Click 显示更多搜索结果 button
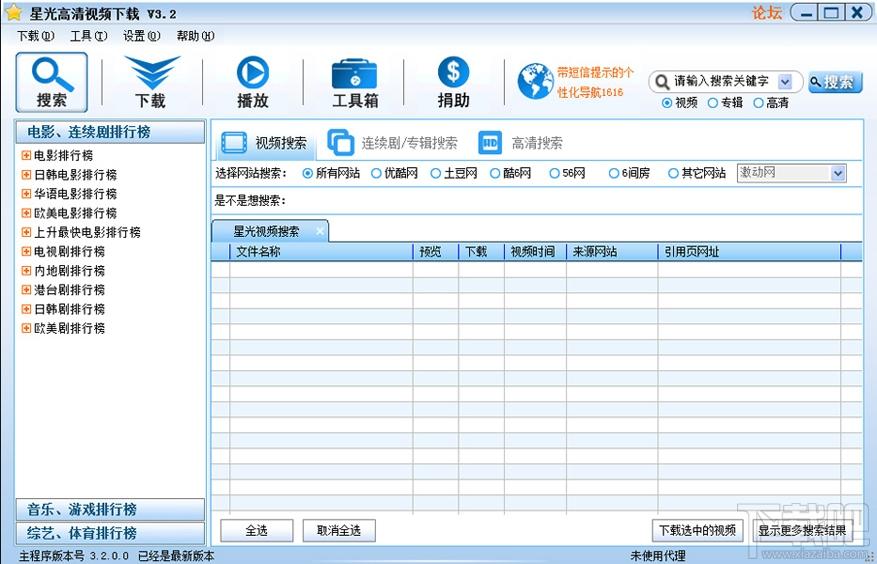 [x=803, y=530]
